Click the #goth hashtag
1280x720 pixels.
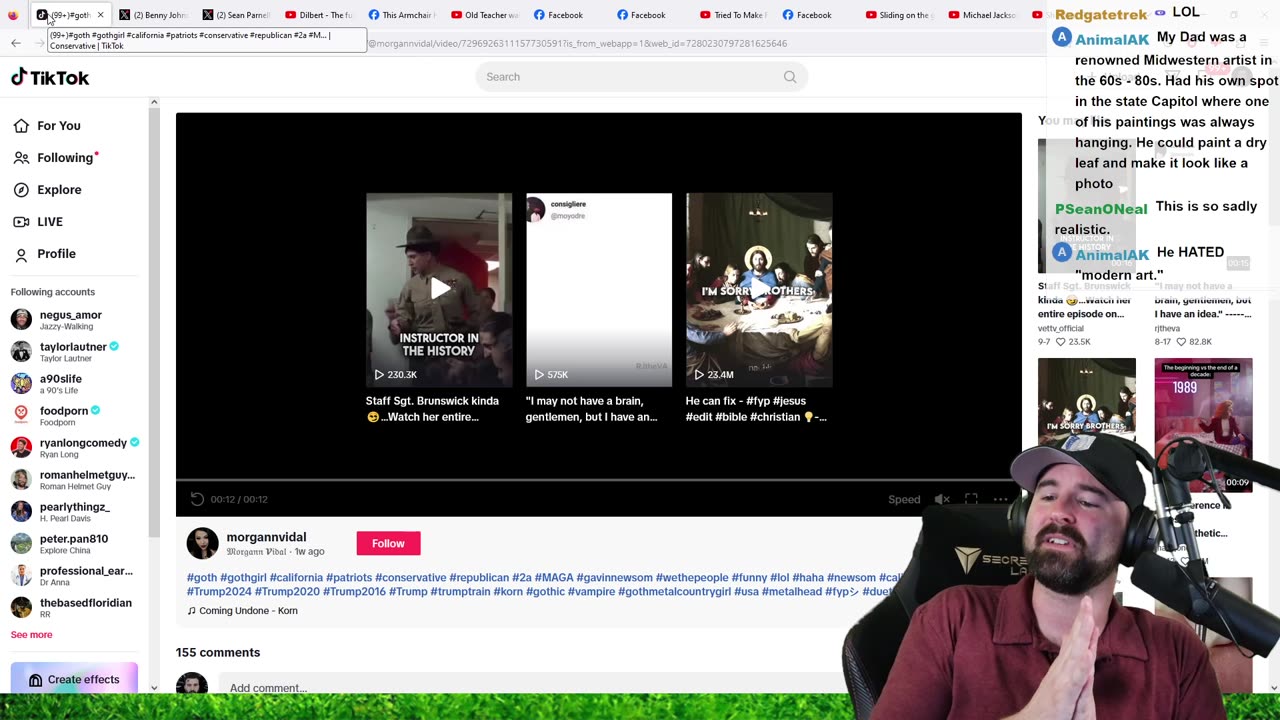click(x=202, y=577)
